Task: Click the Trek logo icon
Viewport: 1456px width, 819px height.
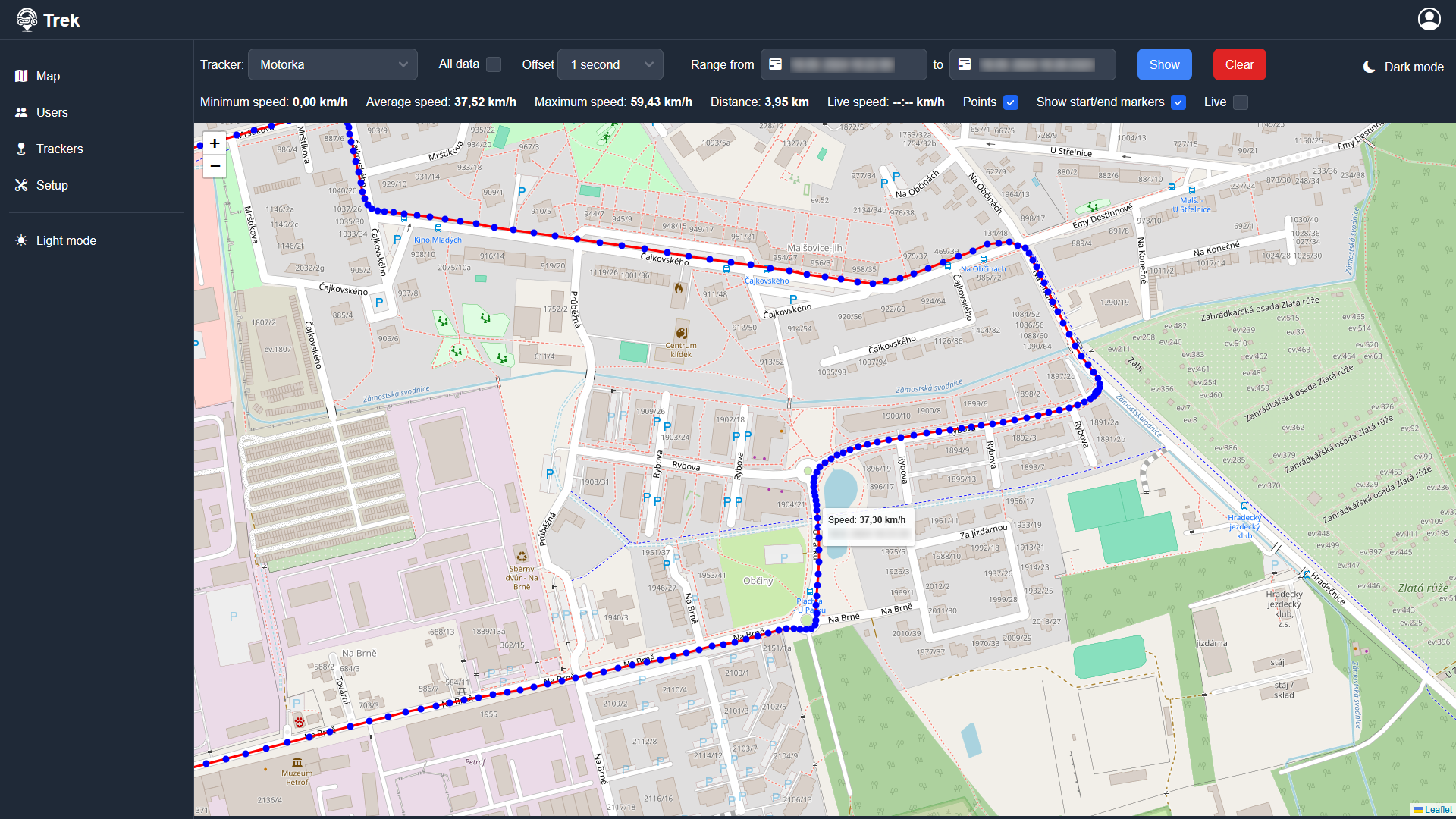Action: point(27,20)
